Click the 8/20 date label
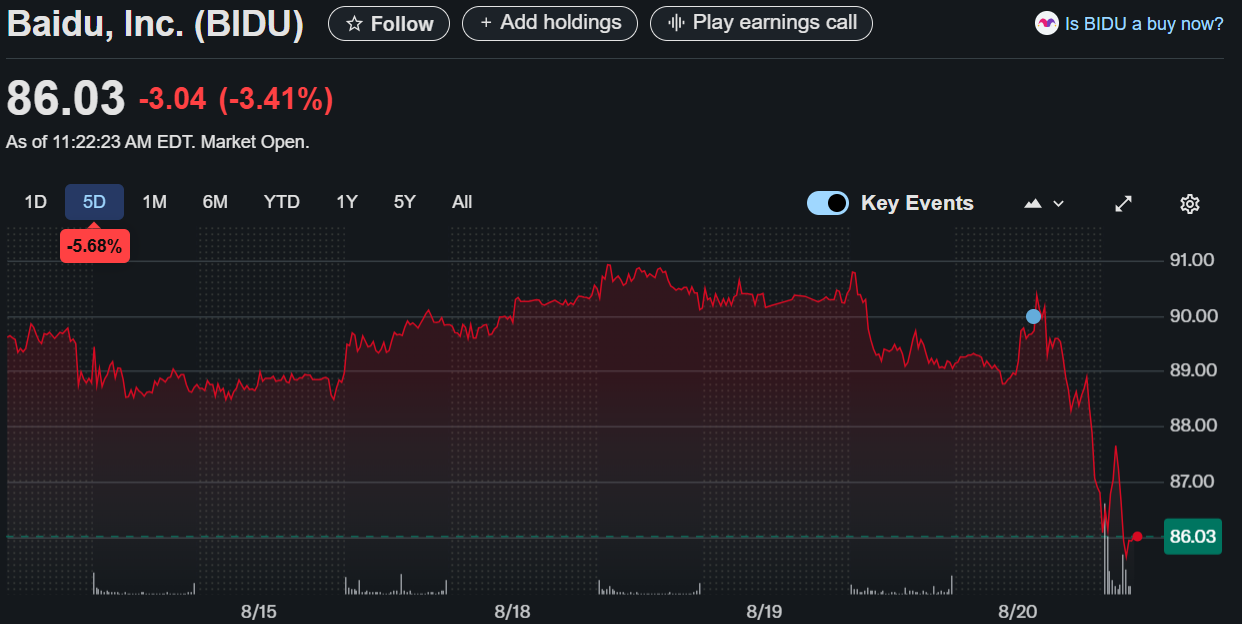1242x624 pixels. pos(1017,610)
